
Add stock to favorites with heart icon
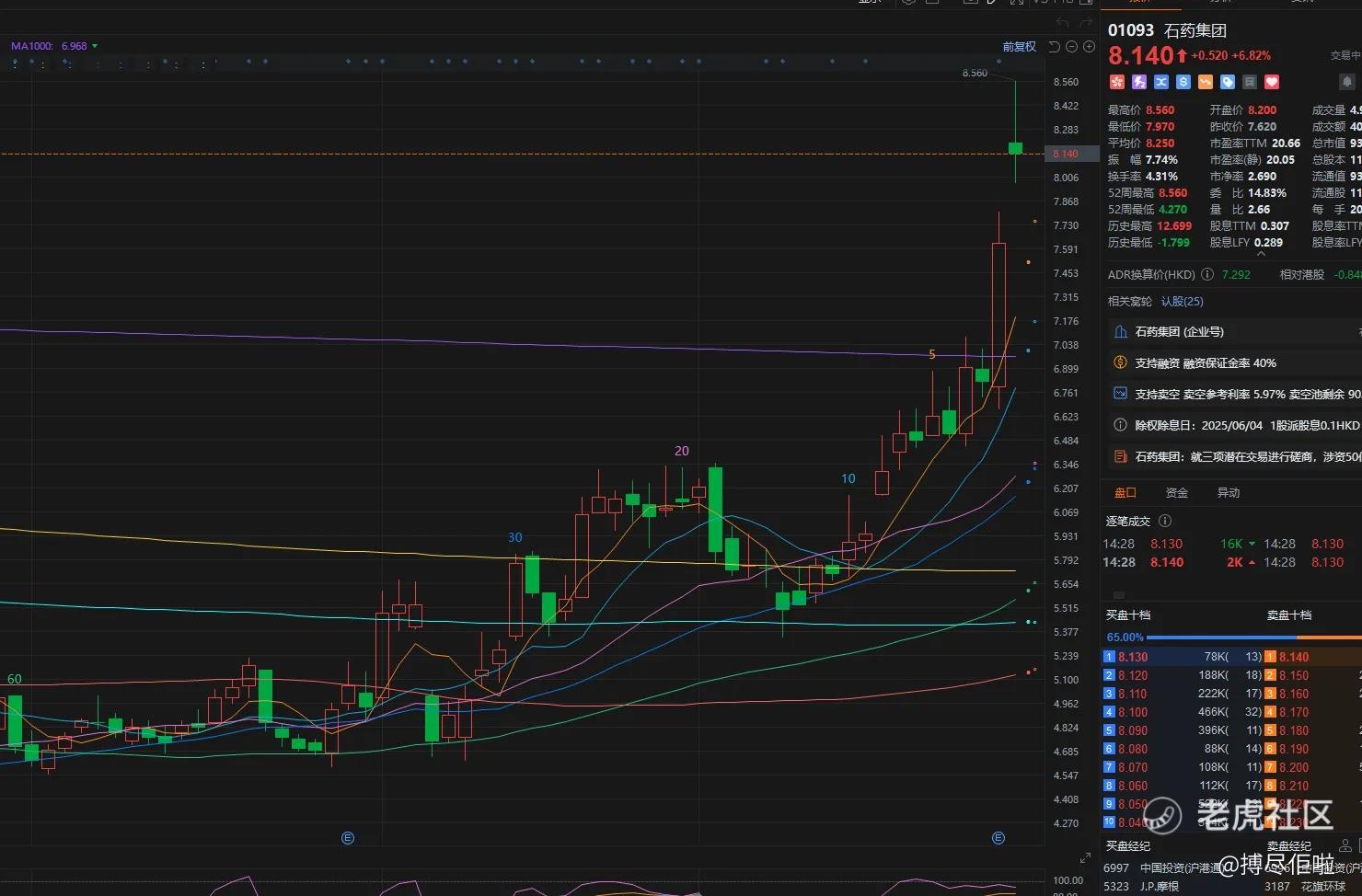coord(1272,82)
